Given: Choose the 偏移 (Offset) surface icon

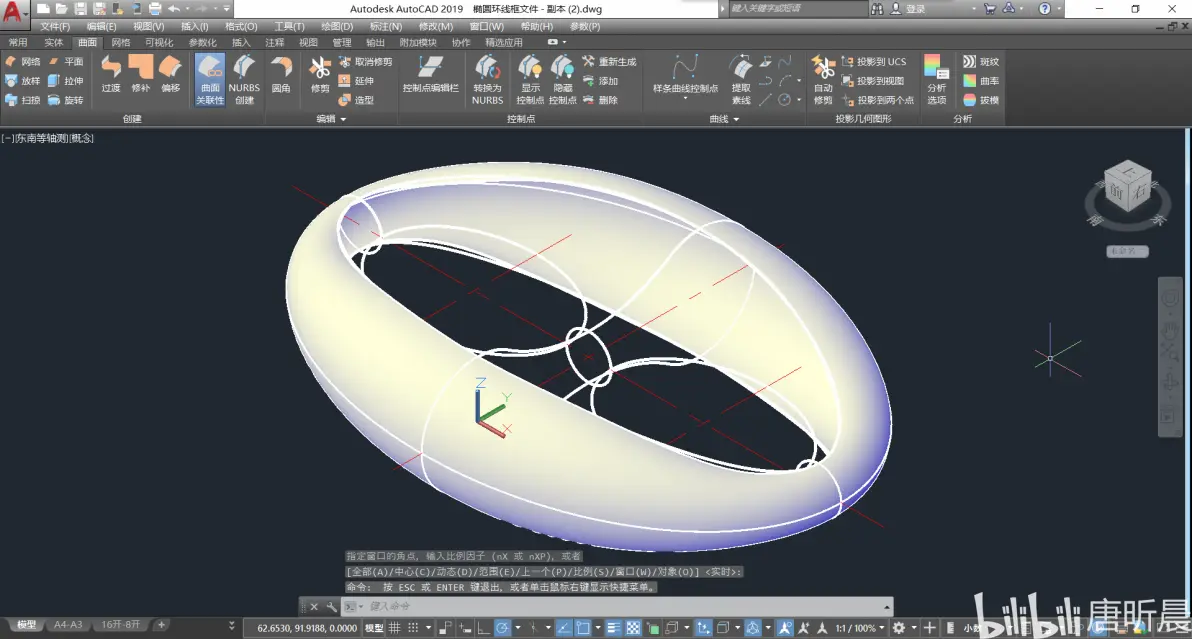Looking at the screenshot, I should 170,74.
